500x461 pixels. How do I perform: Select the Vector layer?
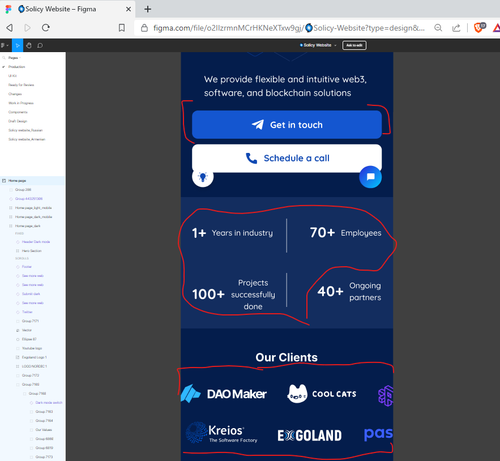click(x=27, y=330)
